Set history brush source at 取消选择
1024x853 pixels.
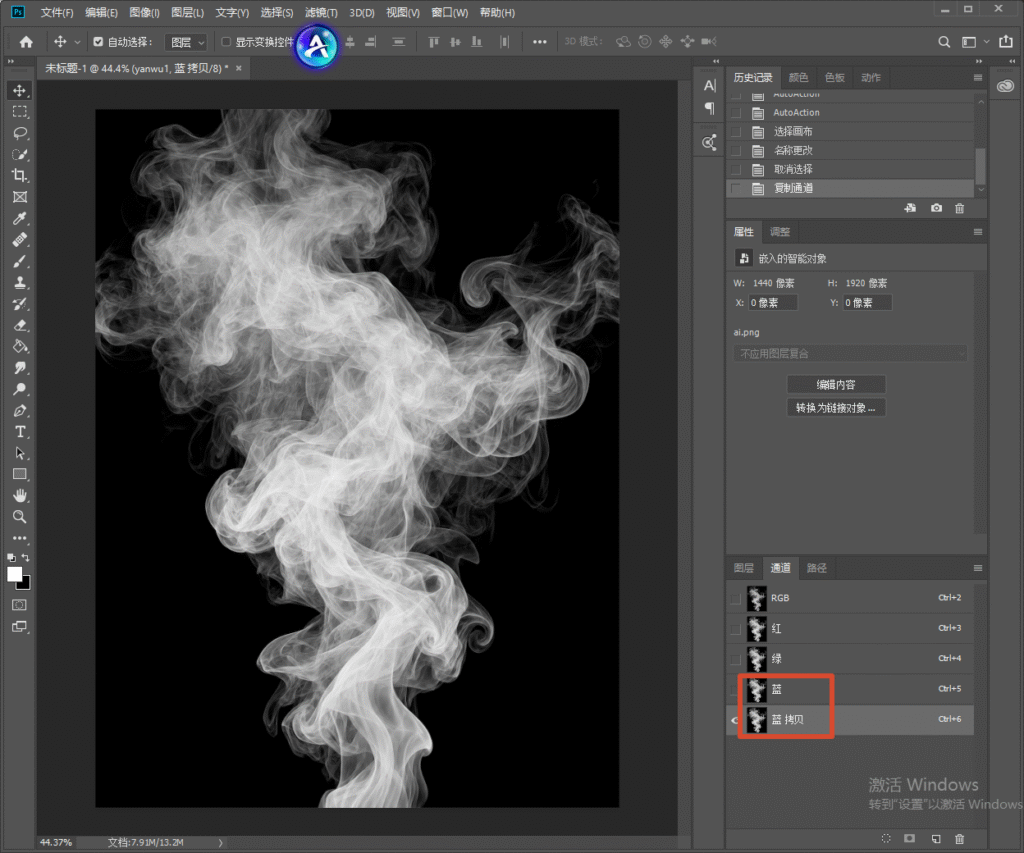736,170
